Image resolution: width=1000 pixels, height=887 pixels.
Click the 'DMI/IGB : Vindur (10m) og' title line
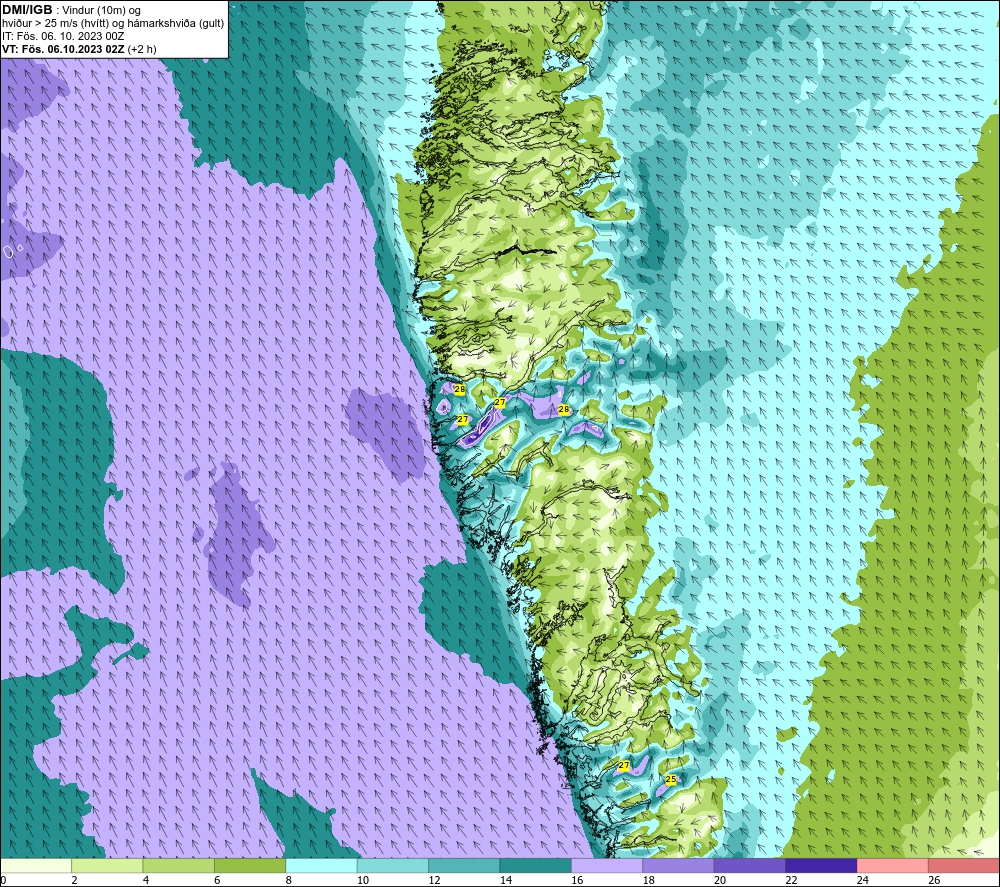pos(71,10)
